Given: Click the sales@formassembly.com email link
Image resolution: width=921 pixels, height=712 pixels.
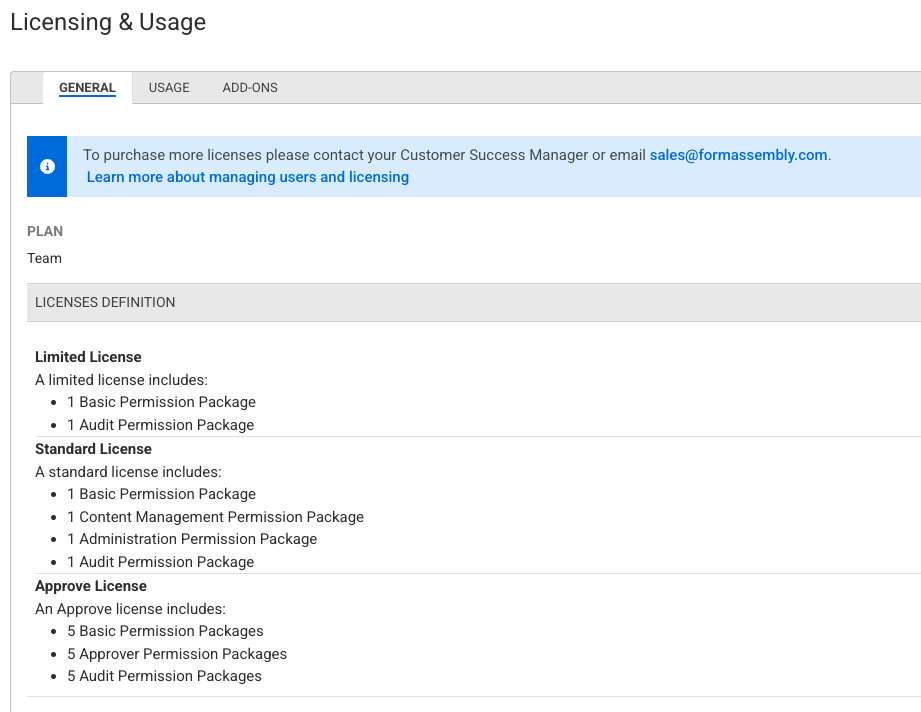Looking at the screenshot, I should click(739, 155).
